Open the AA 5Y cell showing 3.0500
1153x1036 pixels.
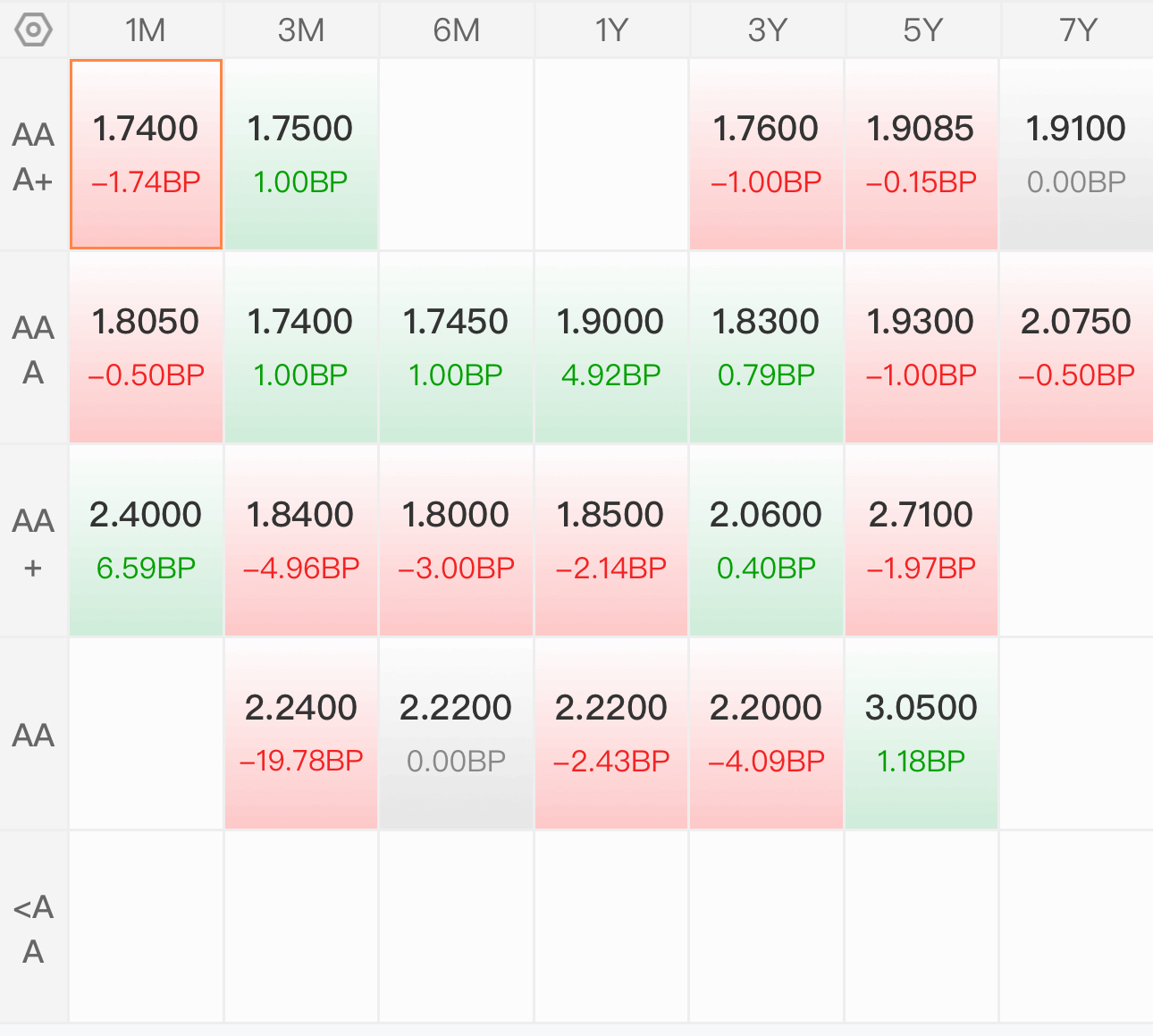(922, 734)
